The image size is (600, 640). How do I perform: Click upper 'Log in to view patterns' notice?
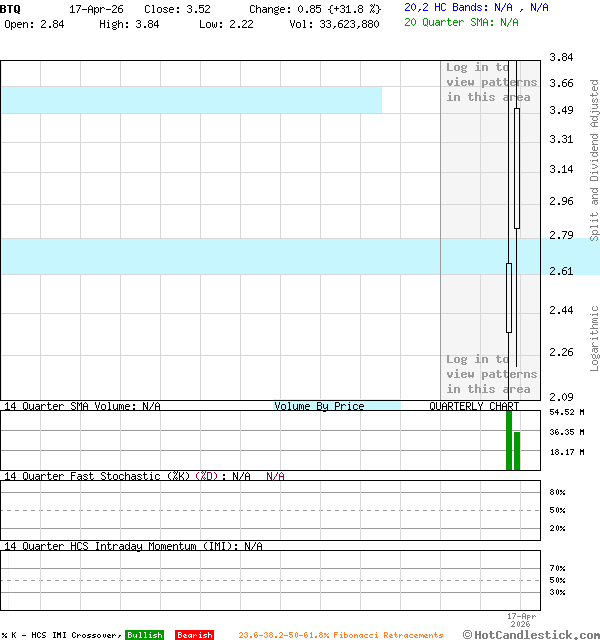tap(491, 82)
